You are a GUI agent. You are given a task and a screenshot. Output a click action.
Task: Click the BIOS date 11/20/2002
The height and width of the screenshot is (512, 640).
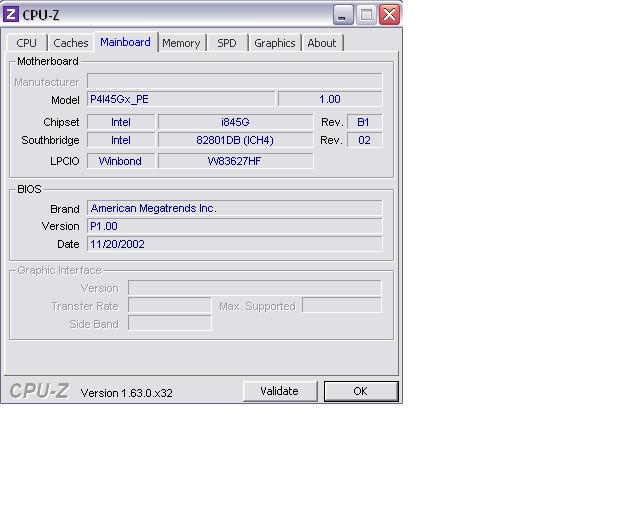pos(235,244)
